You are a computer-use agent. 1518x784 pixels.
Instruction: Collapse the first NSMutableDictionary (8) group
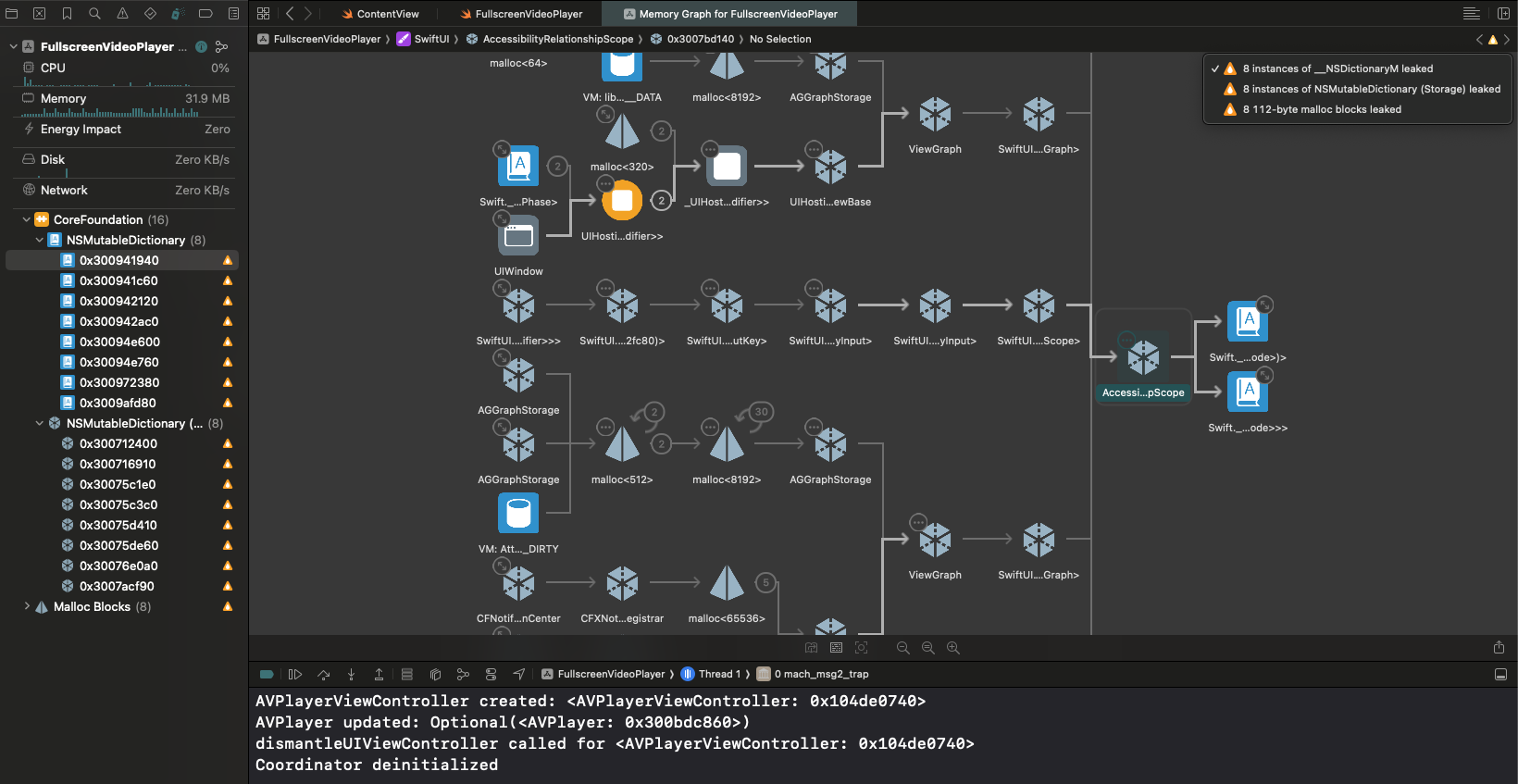tap(40, 240)
